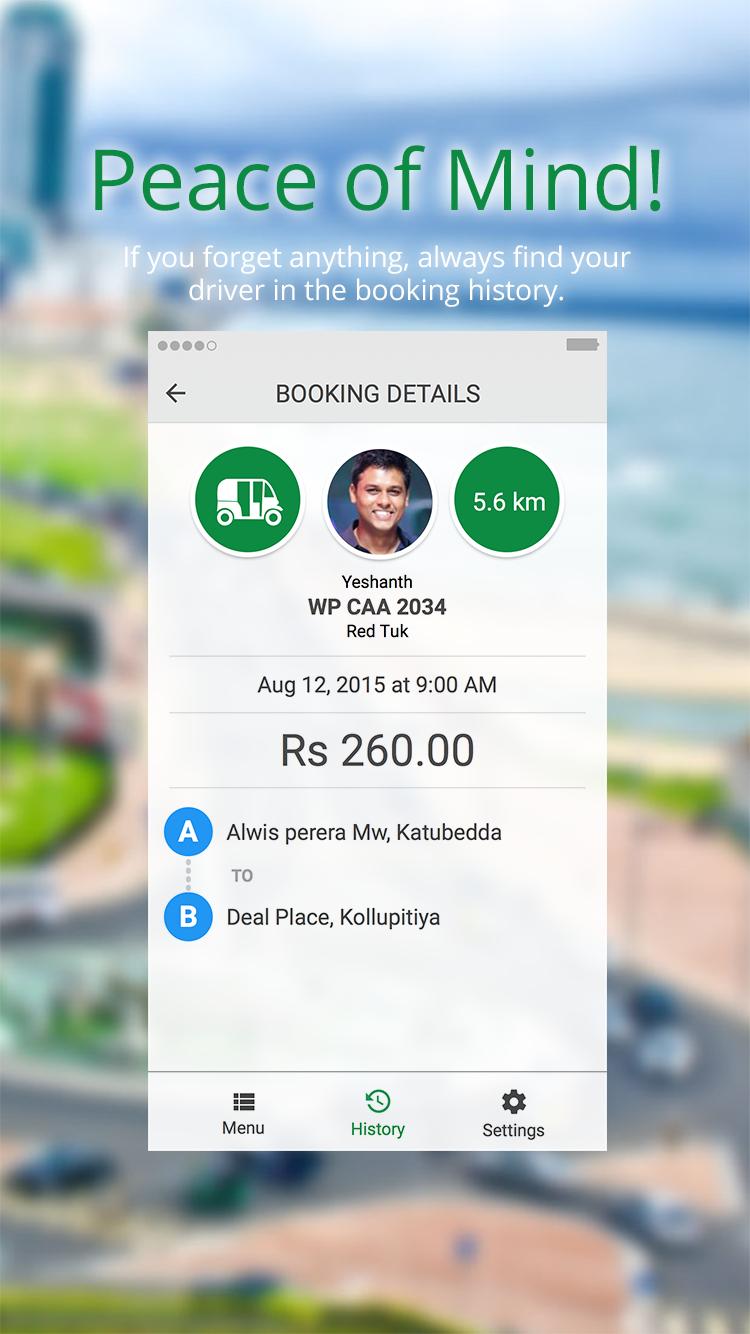Tap the History clock icon
Screen dimensions: 750x1334
coord(378,1101)
